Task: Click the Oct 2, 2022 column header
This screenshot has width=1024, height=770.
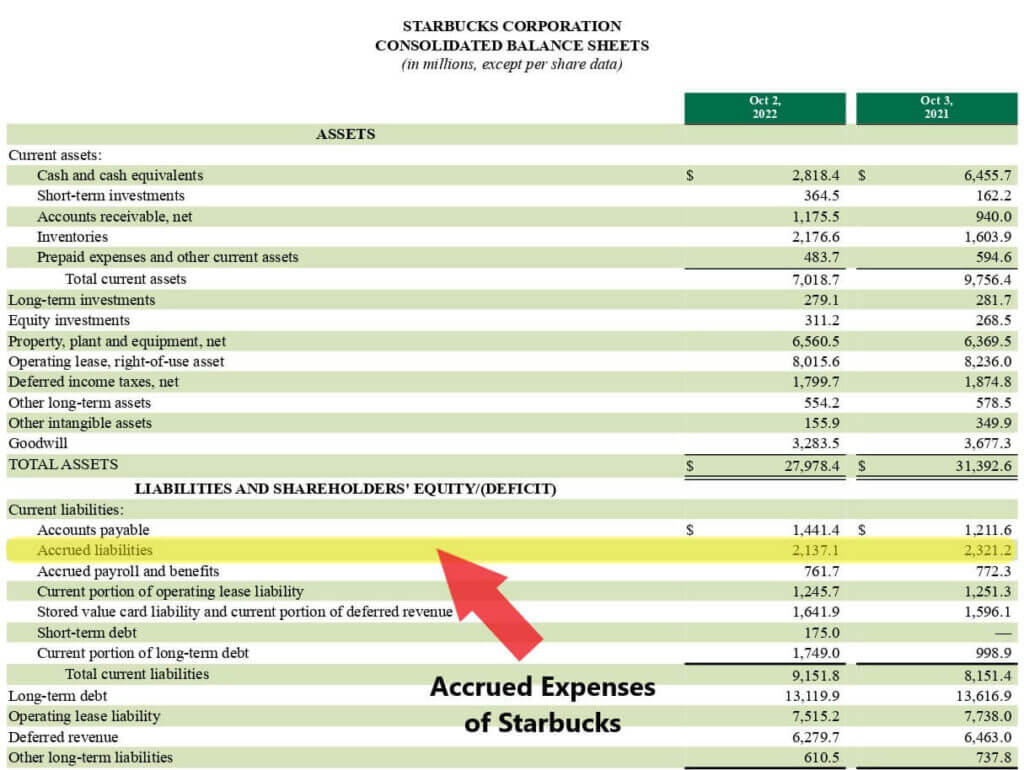Action: tap(765, 109)
